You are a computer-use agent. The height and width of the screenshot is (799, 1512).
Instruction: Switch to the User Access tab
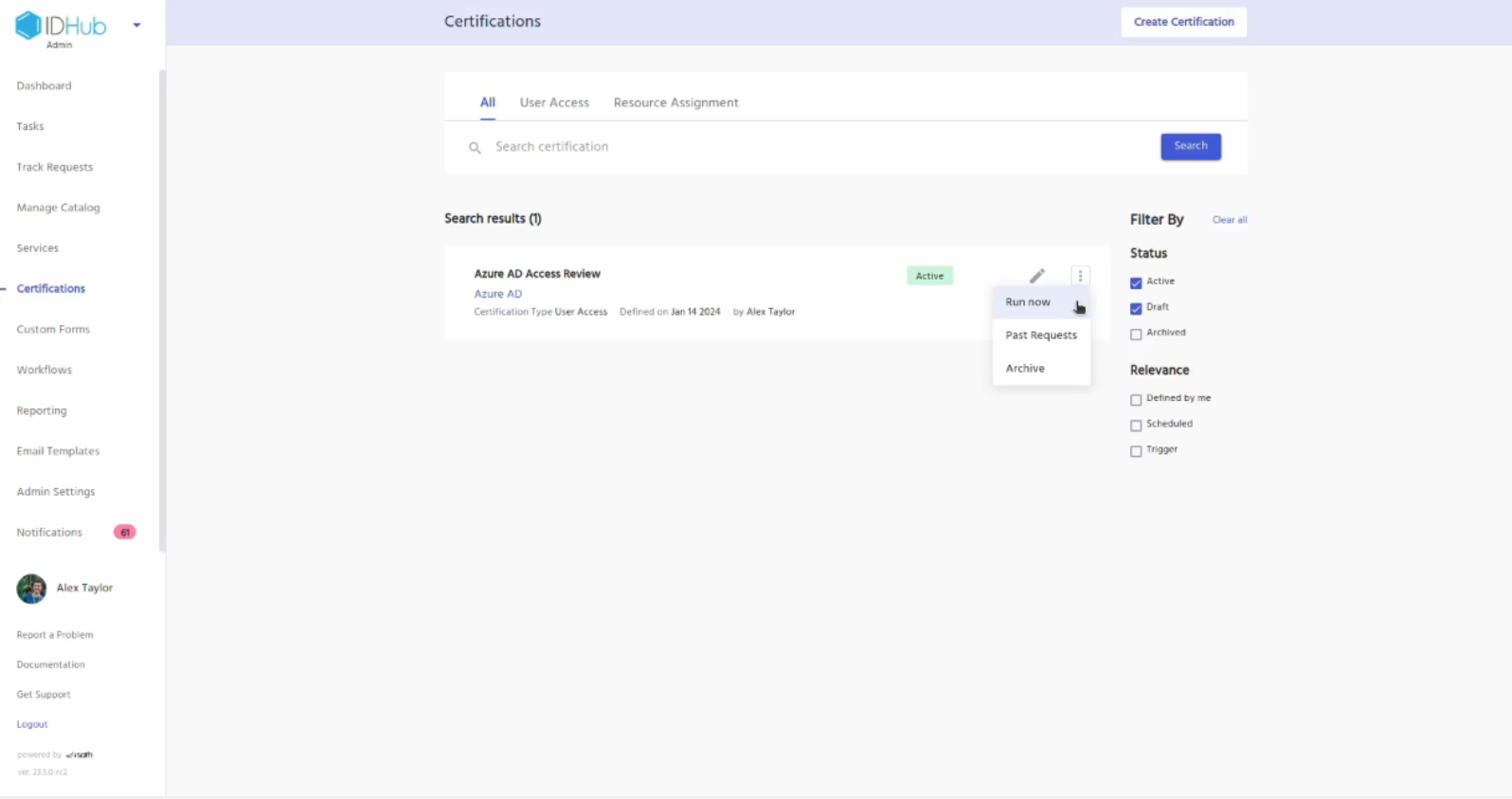point(554,102)
